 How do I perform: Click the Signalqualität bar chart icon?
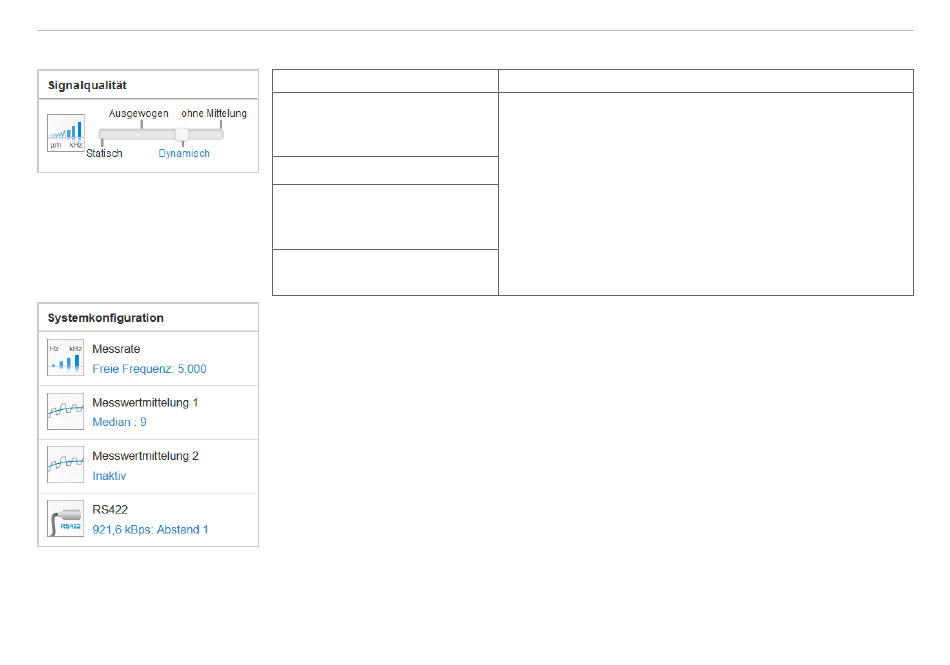65,133
